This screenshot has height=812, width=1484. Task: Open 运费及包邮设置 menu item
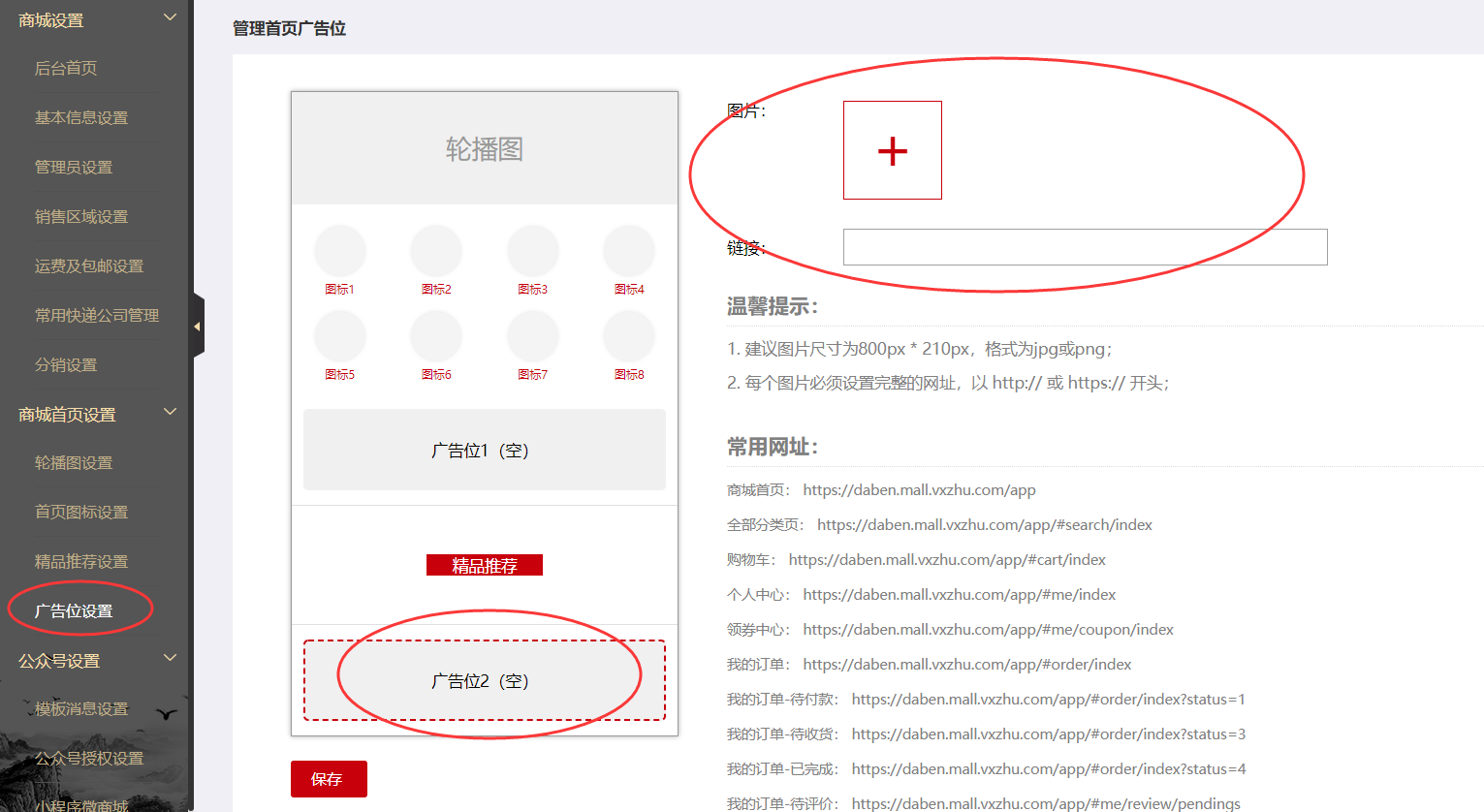(89, 265)
